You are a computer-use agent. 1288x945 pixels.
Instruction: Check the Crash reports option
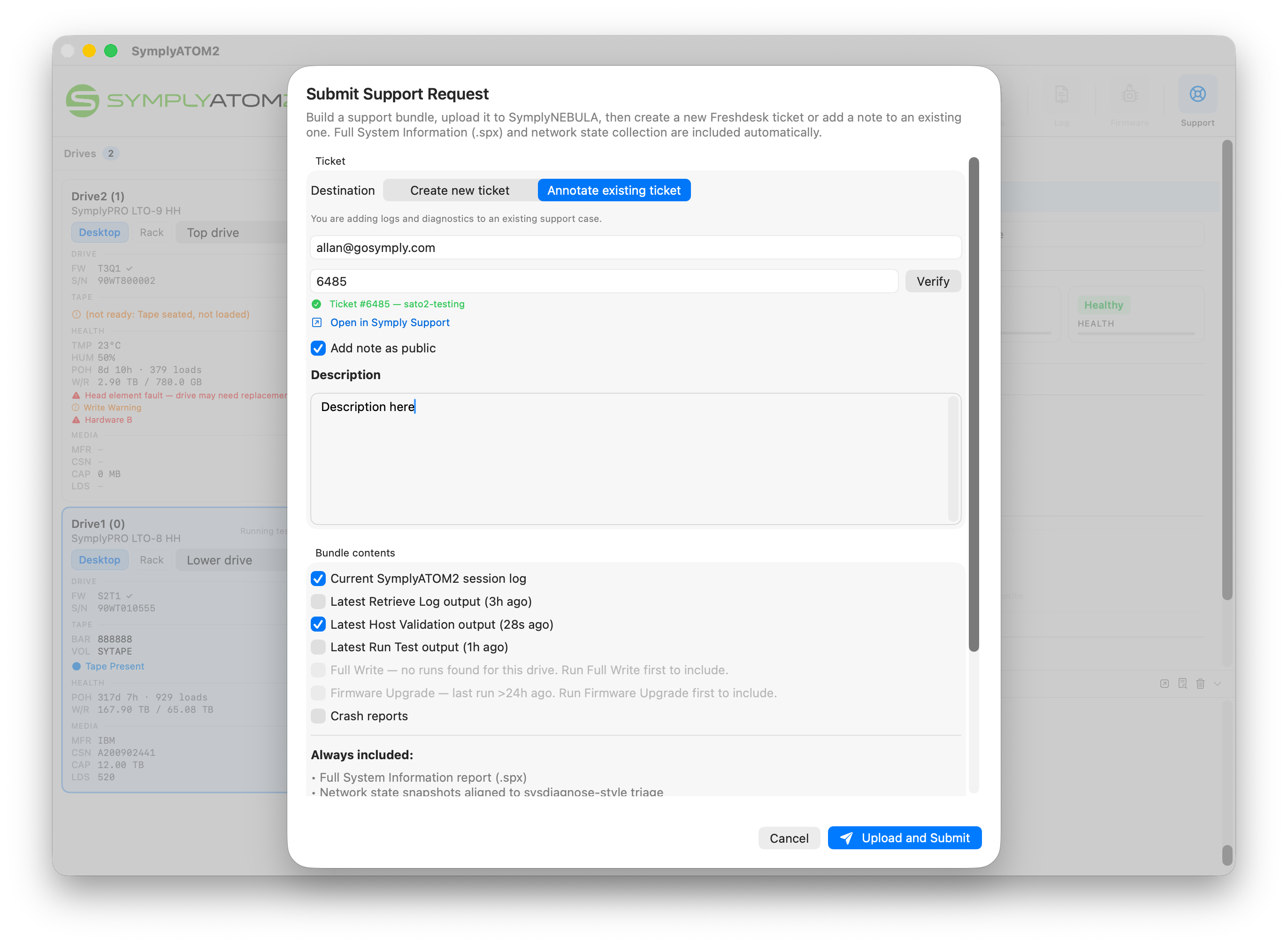point(318,716)
